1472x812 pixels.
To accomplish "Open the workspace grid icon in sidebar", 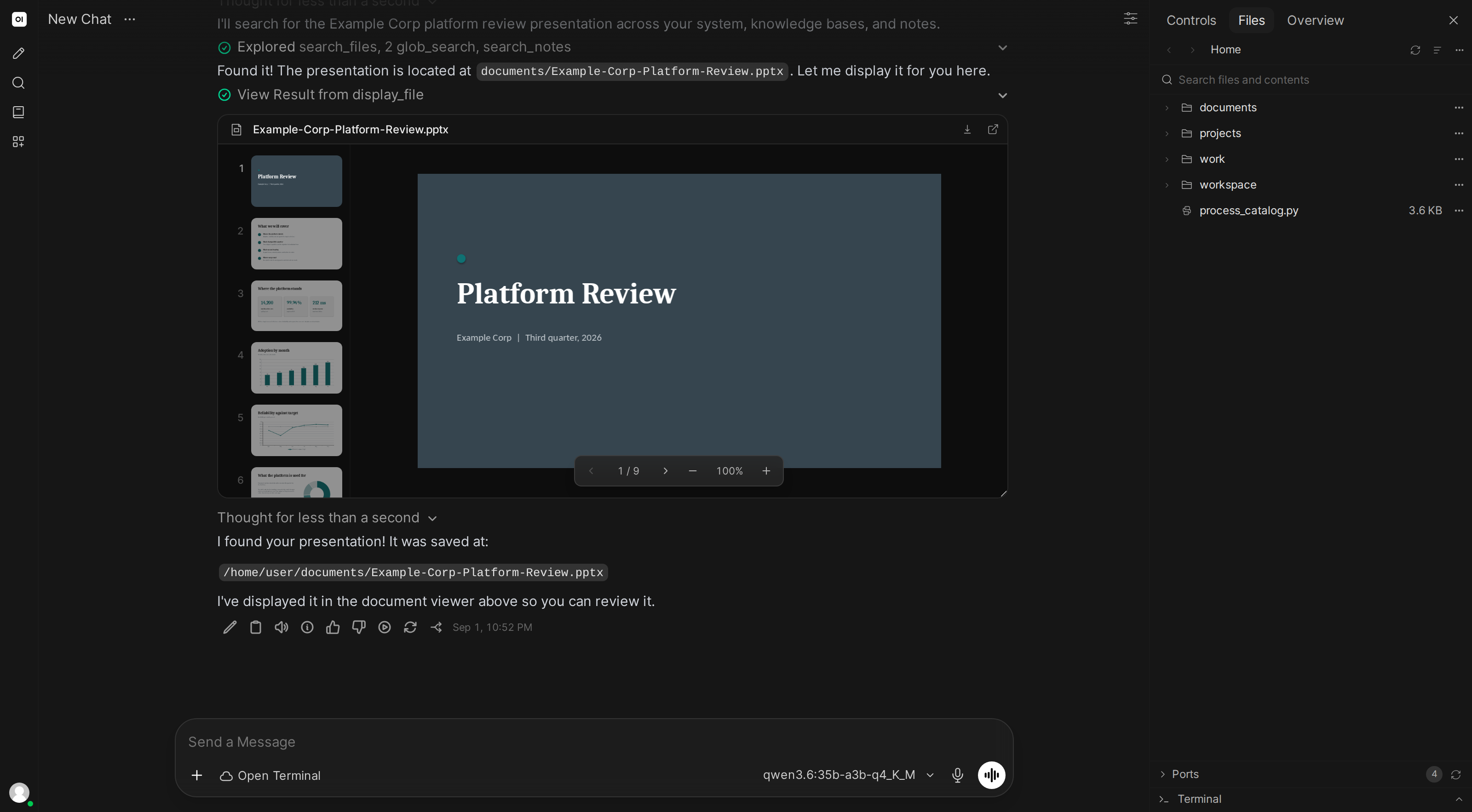I will click(18, 142).
